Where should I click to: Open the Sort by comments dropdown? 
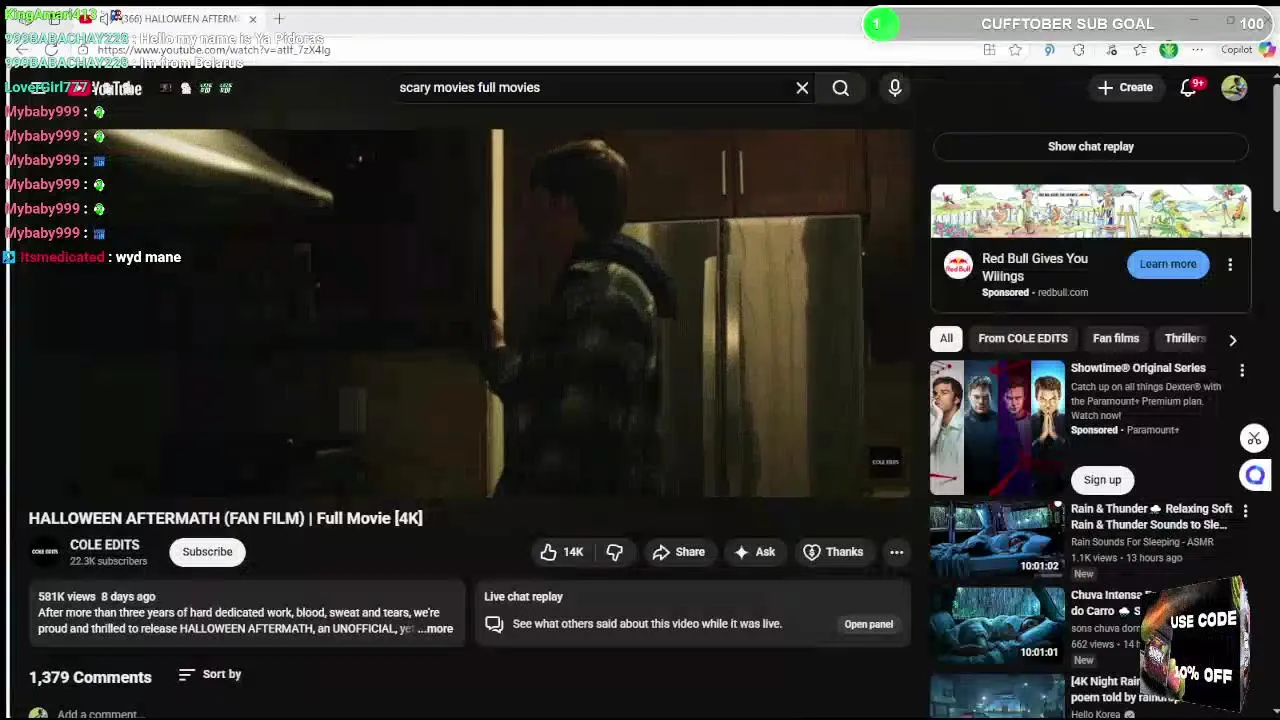(x=210, y=675)
